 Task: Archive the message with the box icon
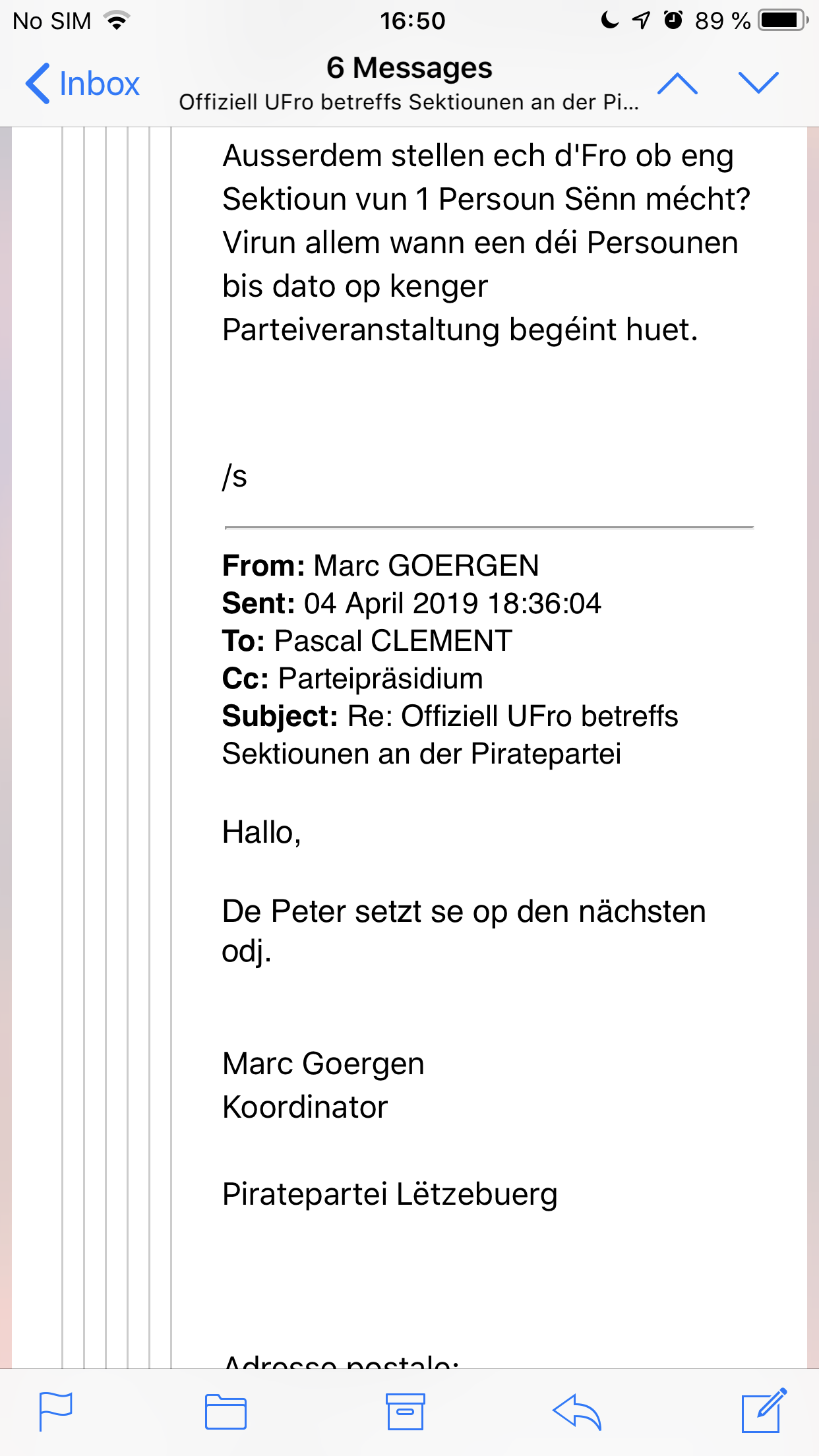[405, 1412]
